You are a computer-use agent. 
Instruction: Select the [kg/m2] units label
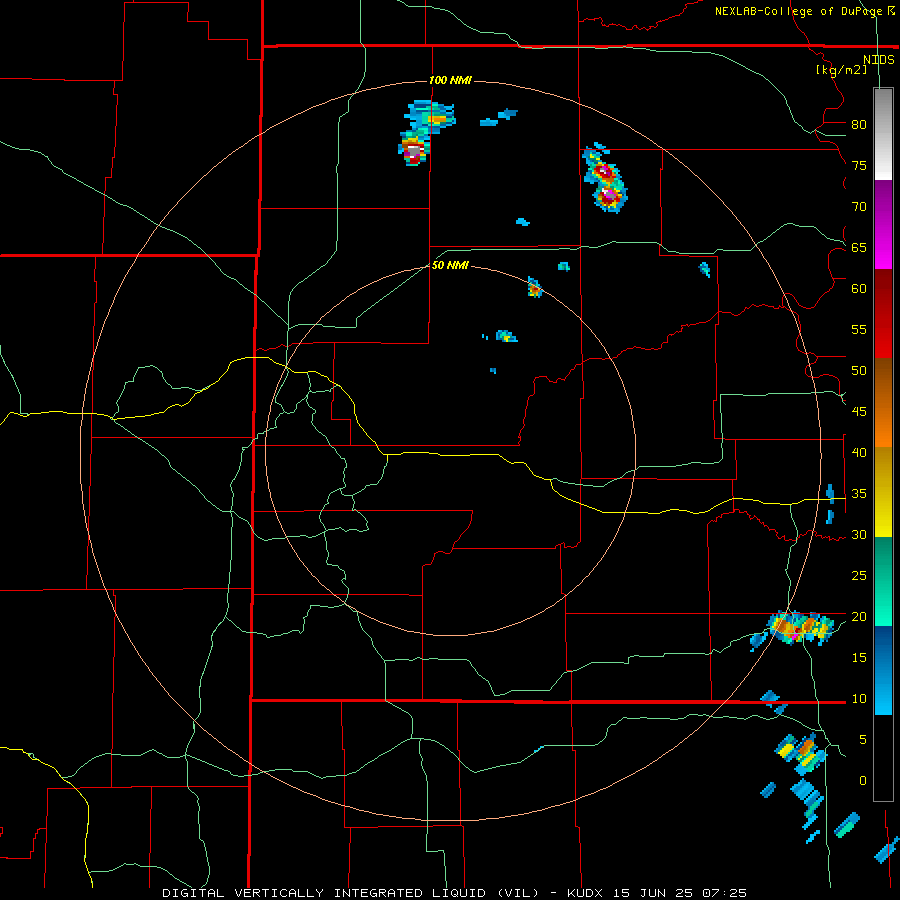841,69
